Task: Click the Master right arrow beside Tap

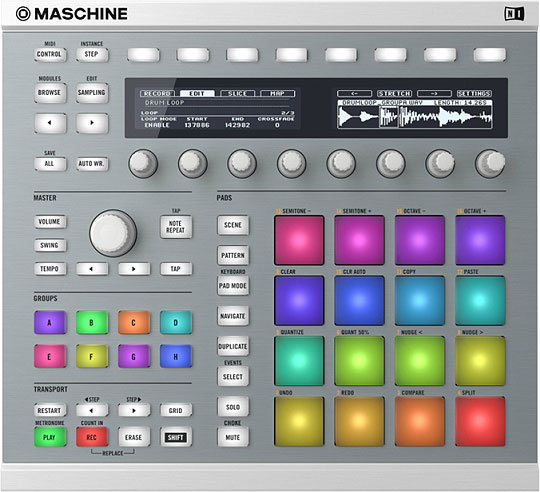Action: [x=134, y=269]
